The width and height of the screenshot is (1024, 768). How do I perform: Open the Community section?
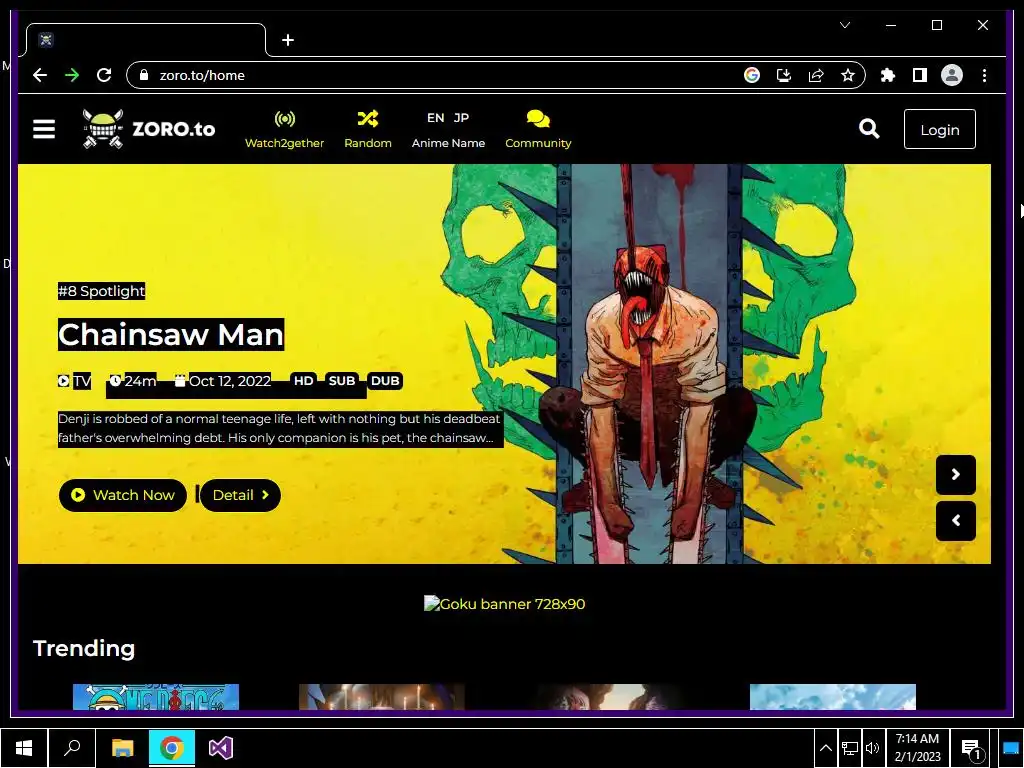tap(538, 129)
